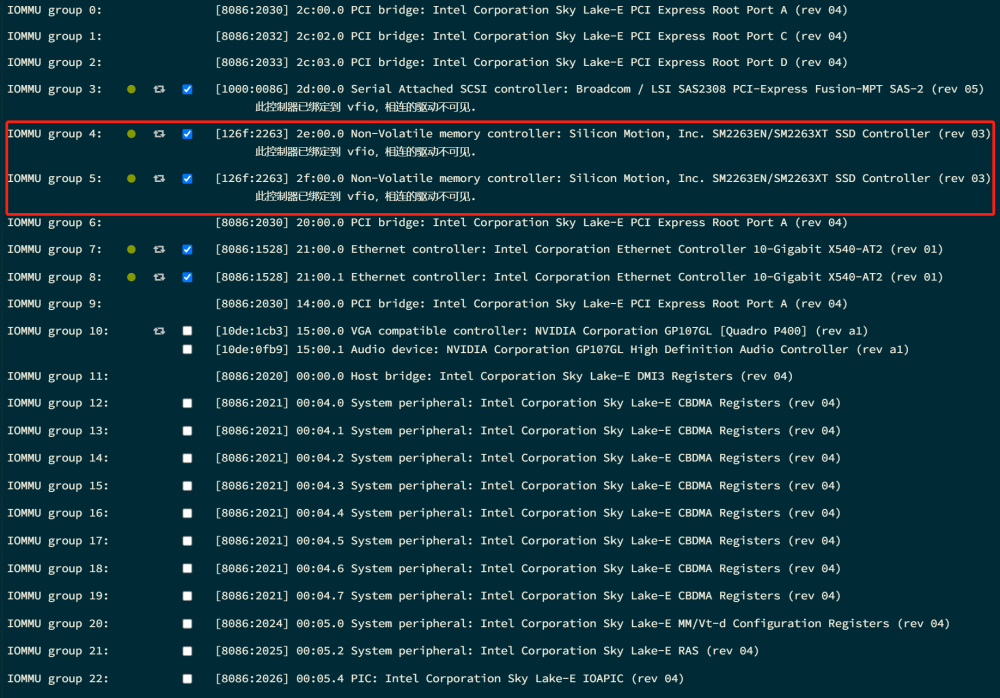Screen dimensions: 1000x698
Task: Click the 14:00.0 PCI bridge line
Action: pyautogui.click(x=531, y=304)
